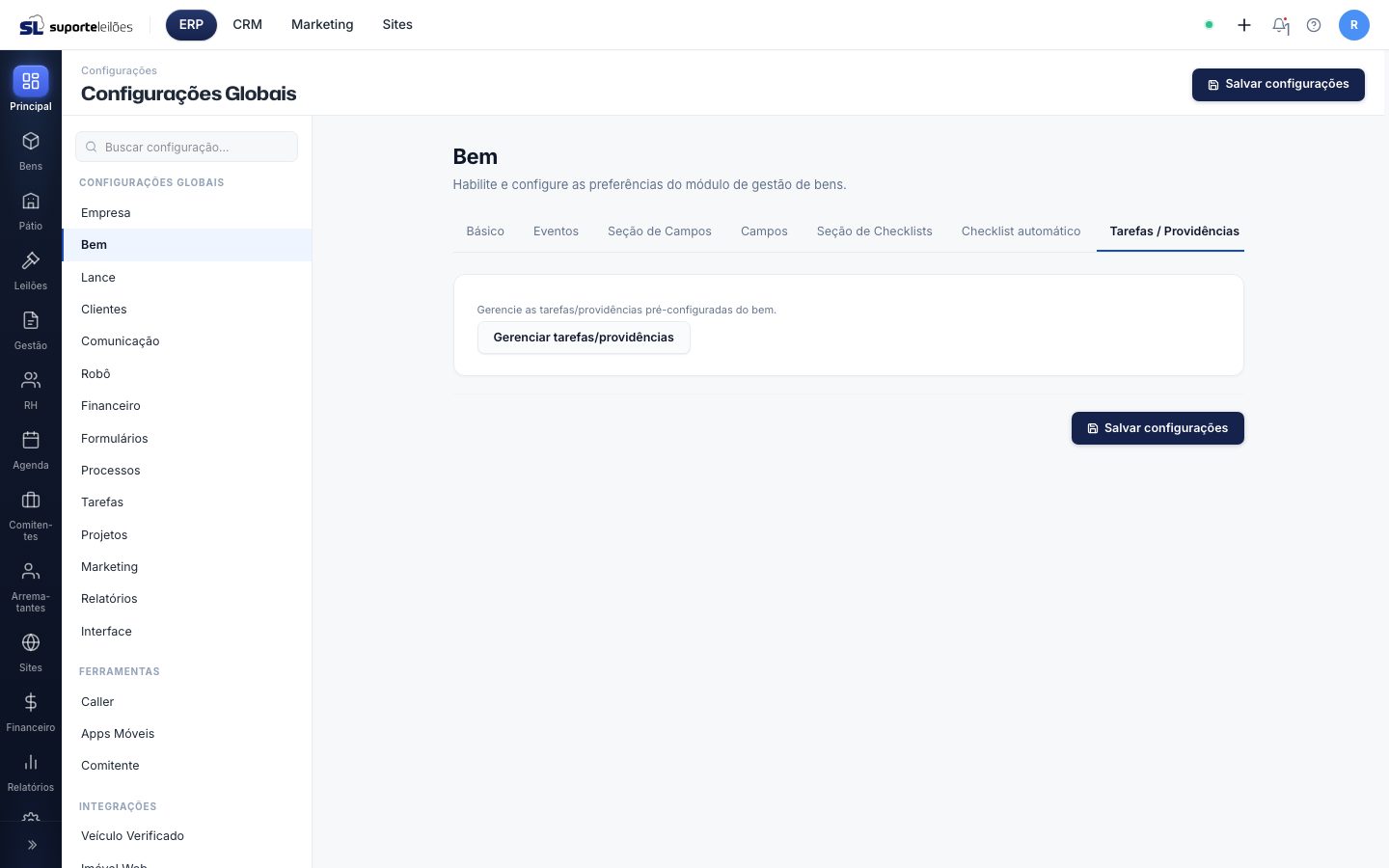Open Arrematantes user icon
The width and height of the screenshot is (1389, 868).
31,571
